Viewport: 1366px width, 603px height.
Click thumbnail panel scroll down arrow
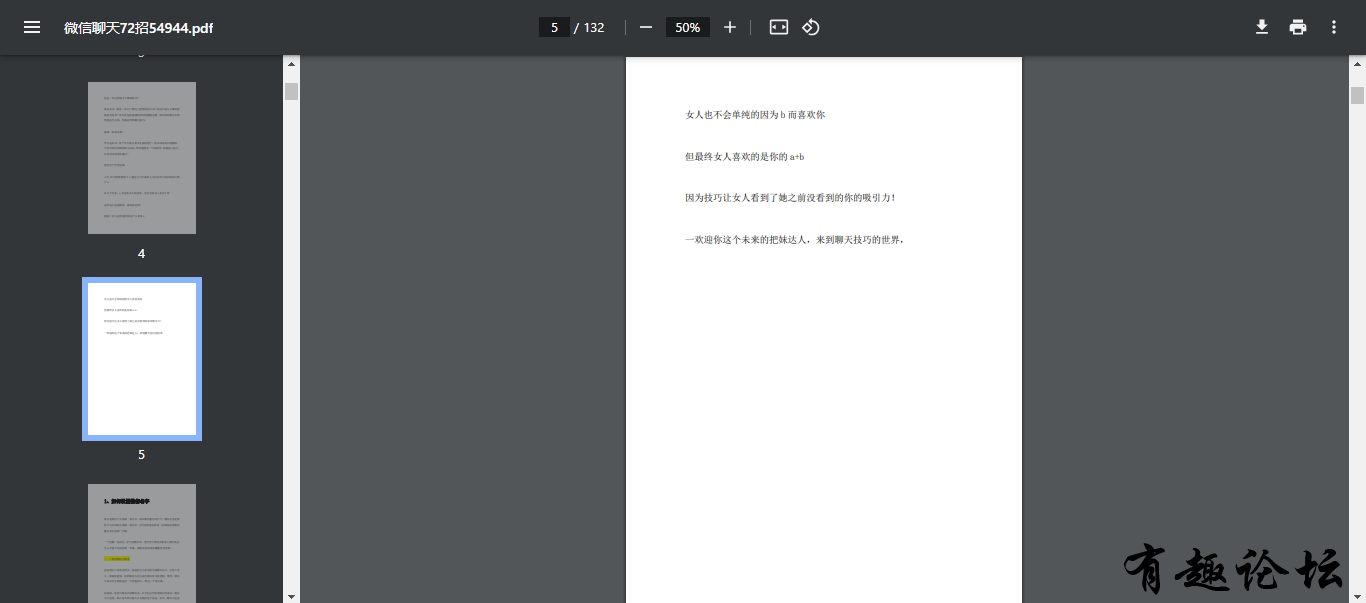click(x=291, y=596)
